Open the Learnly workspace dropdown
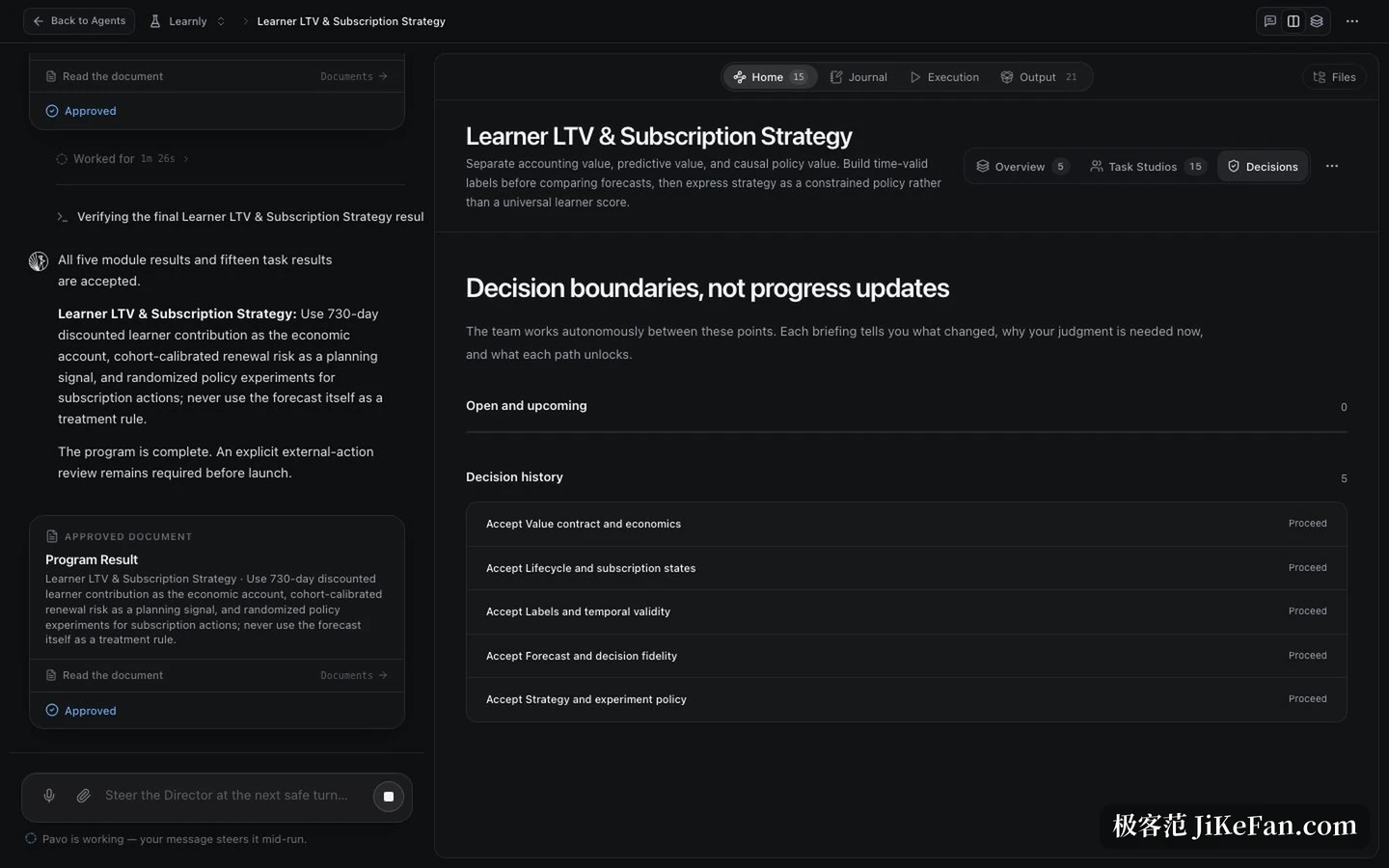The height and width of the screenshot is (868, 1389). point(188,21)
